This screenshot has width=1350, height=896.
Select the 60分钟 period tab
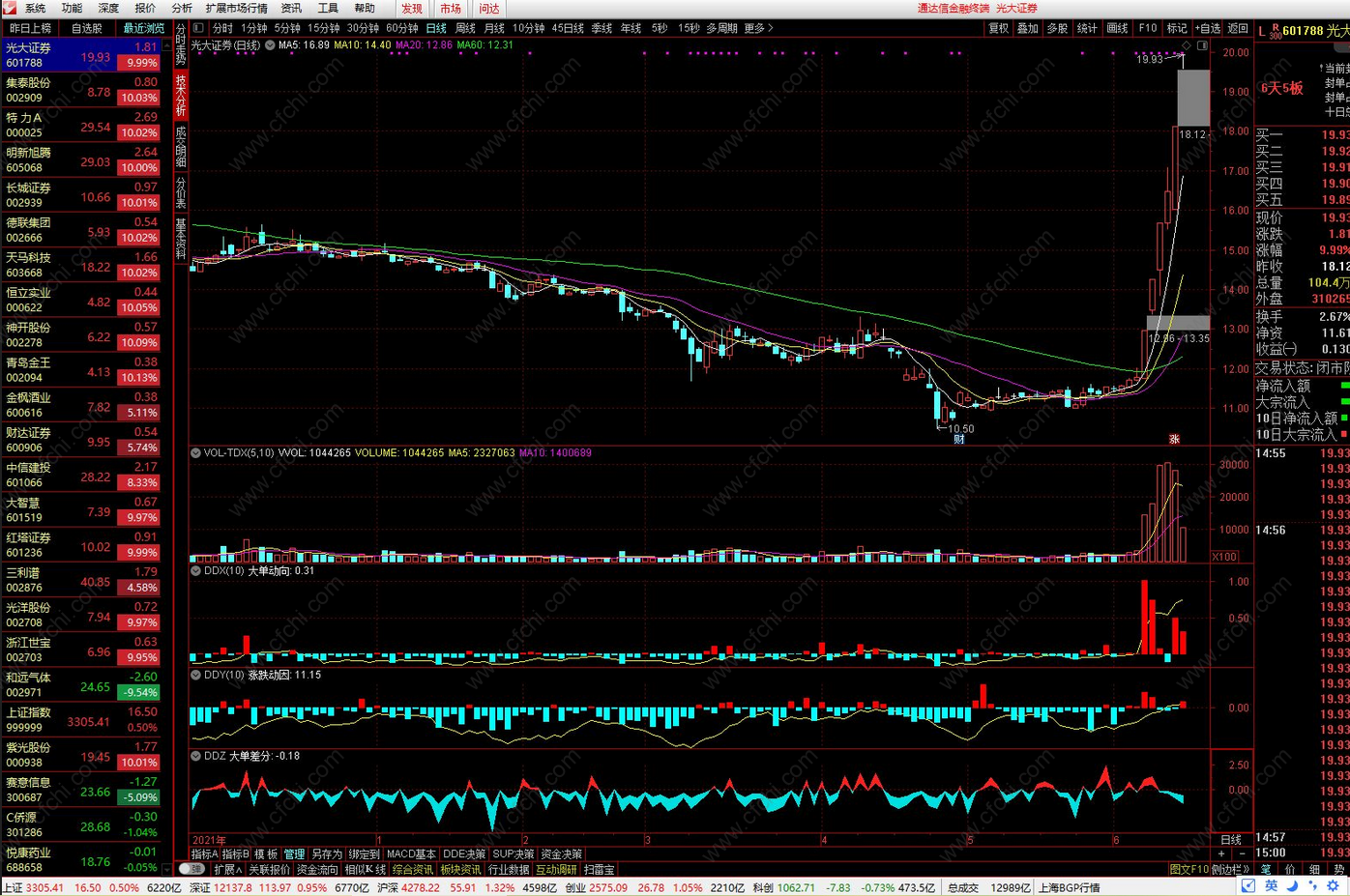(401, 28)
